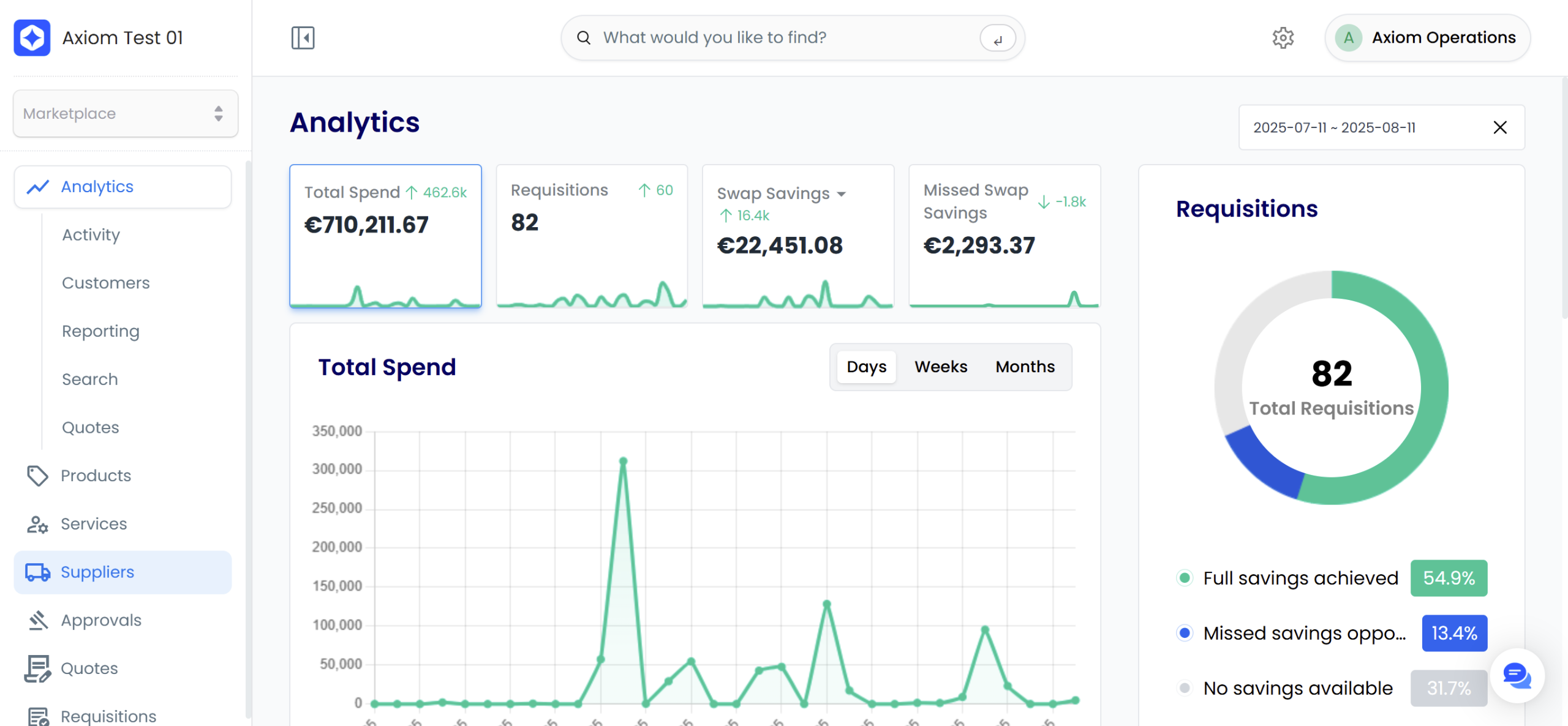Open settings gear icon
The image size is (1568, 726).
coord(1283,38)
